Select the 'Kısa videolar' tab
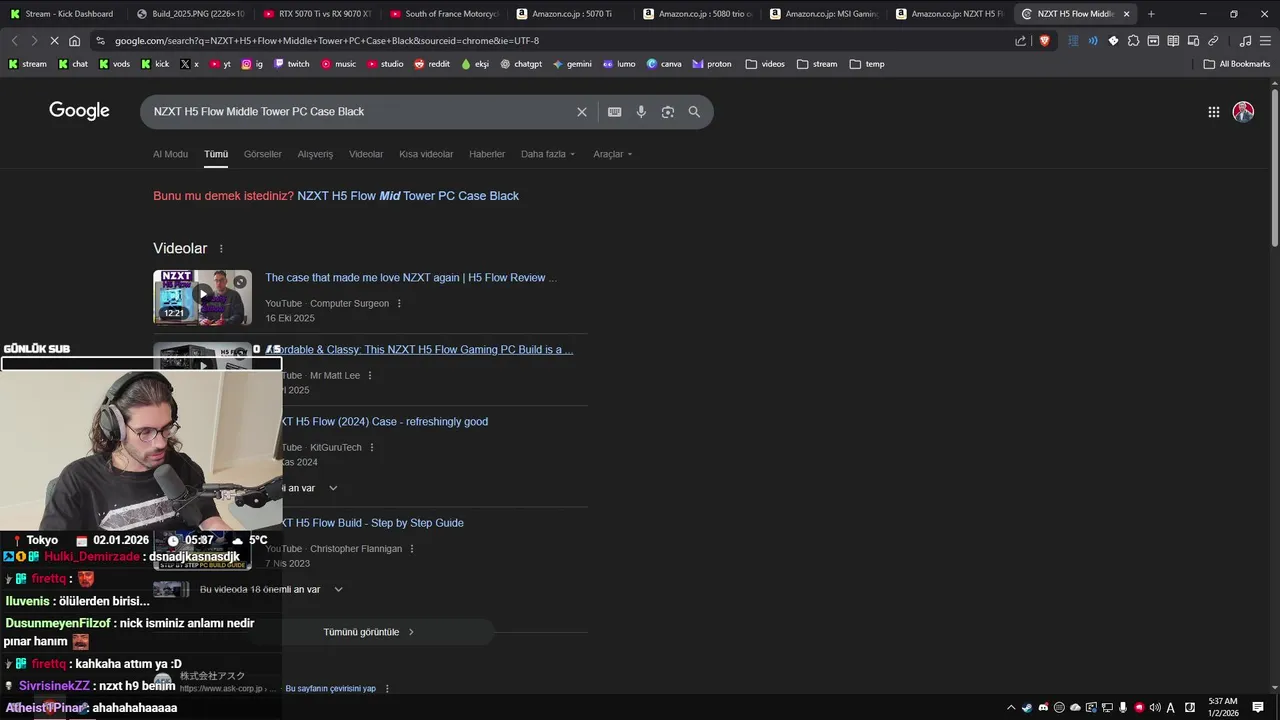 [426, 154]
